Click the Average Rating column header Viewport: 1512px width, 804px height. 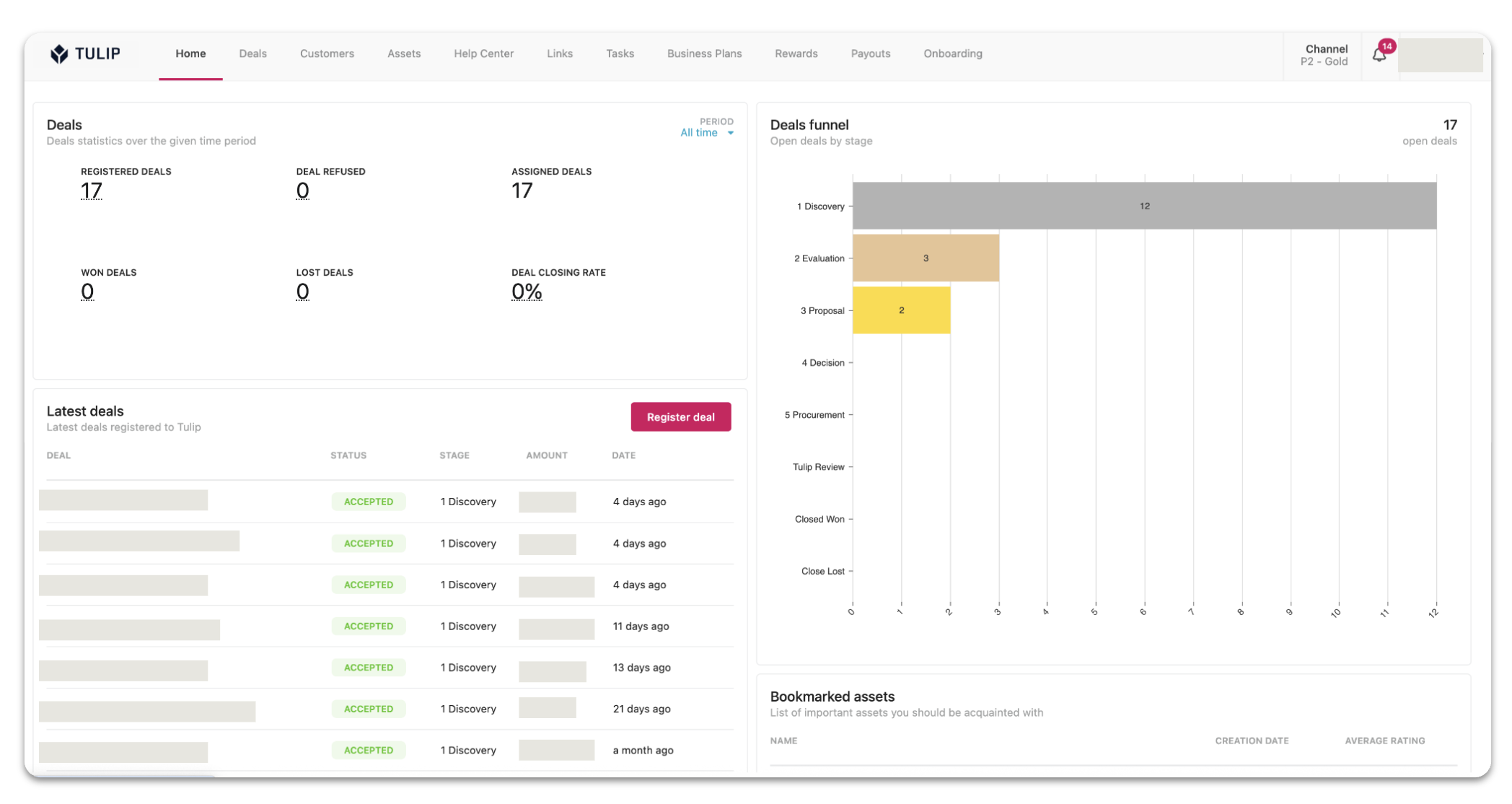(1384, 740)
